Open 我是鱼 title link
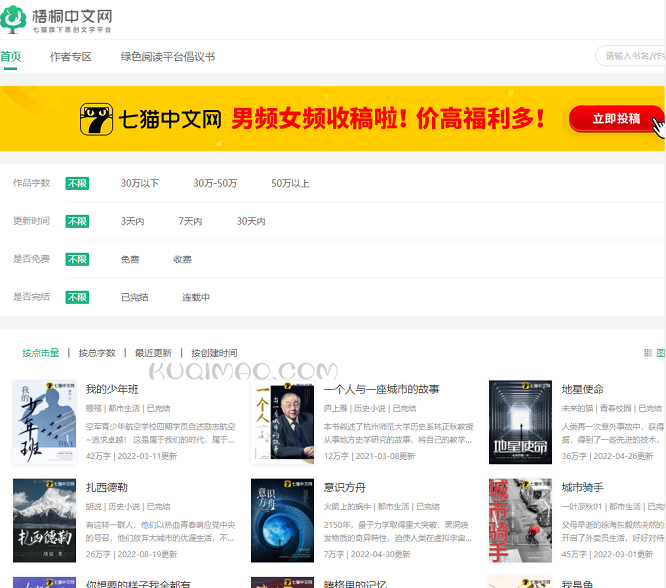666x588 pixels. 577,584
